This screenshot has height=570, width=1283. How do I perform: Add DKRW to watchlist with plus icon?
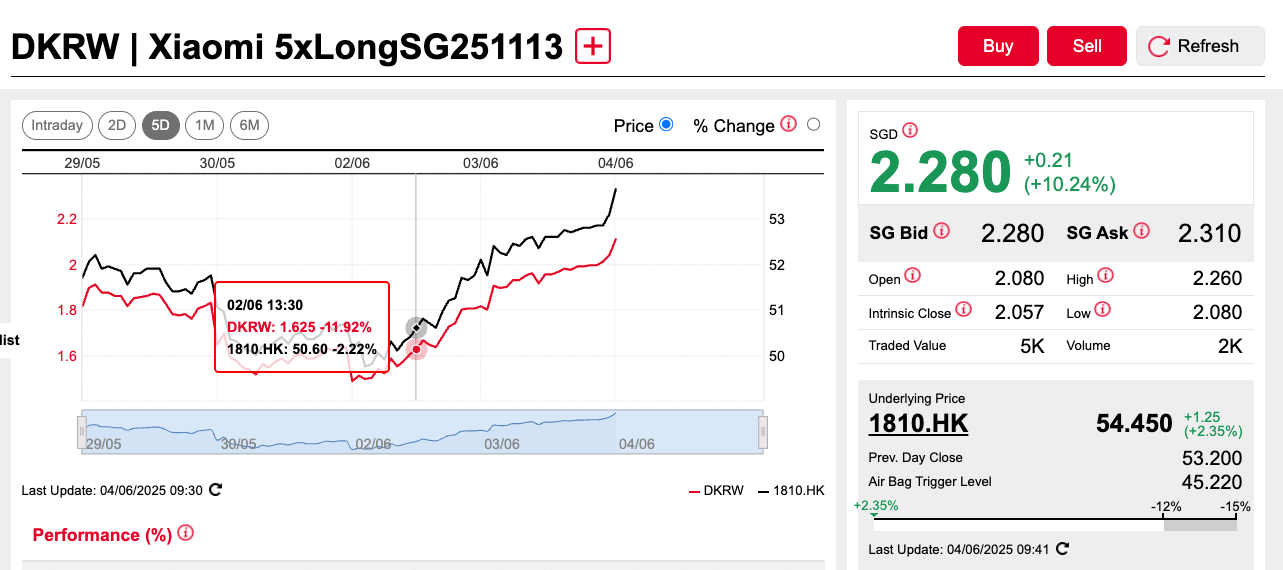[x=593, y=46]
